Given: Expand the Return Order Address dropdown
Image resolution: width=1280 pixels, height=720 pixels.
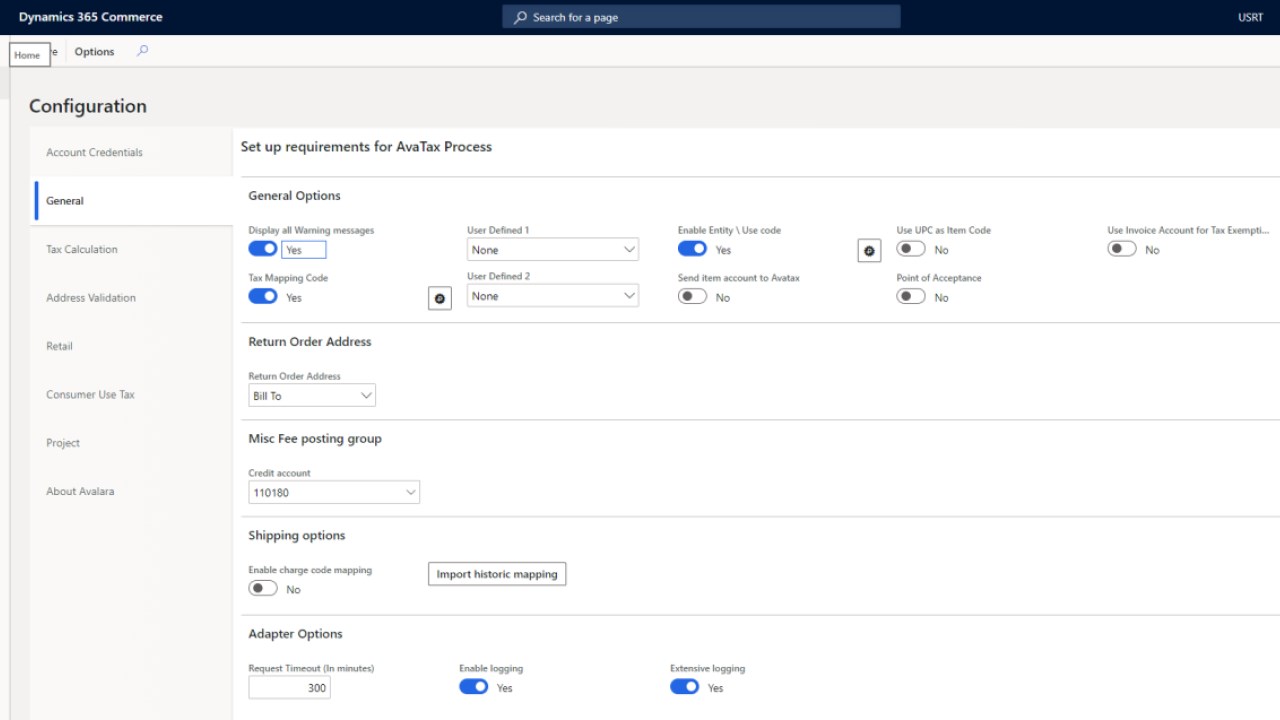Looking at the screenshot, I should click(312, 395).
